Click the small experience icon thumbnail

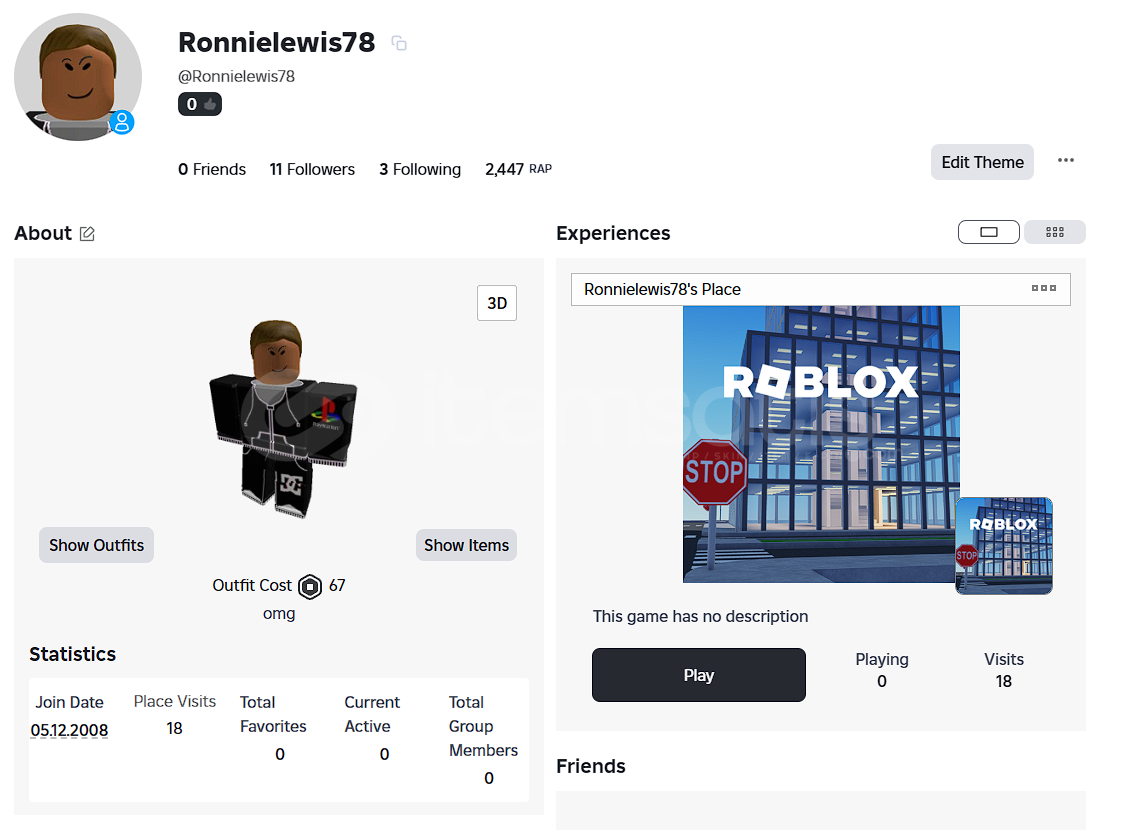coord(1003,546)
